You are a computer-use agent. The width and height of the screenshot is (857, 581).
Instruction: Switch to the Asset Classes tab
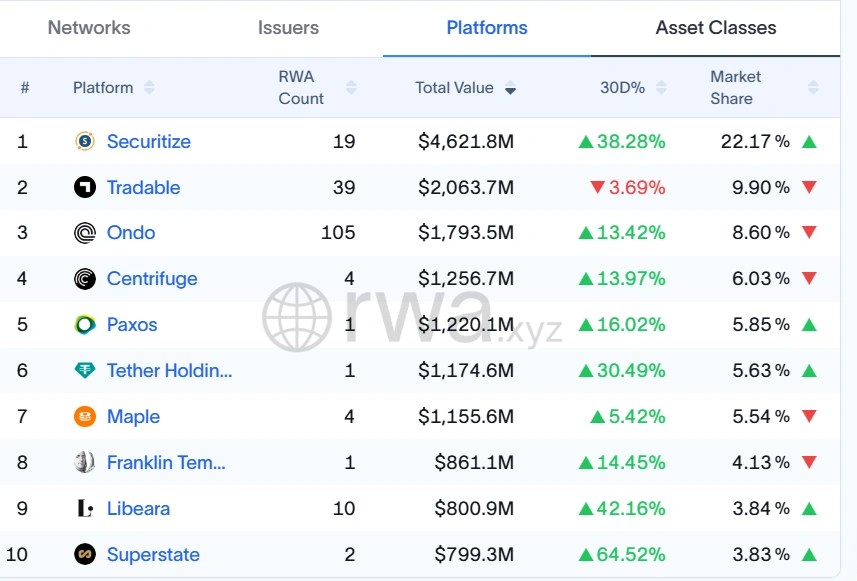(x=715, y=29)
